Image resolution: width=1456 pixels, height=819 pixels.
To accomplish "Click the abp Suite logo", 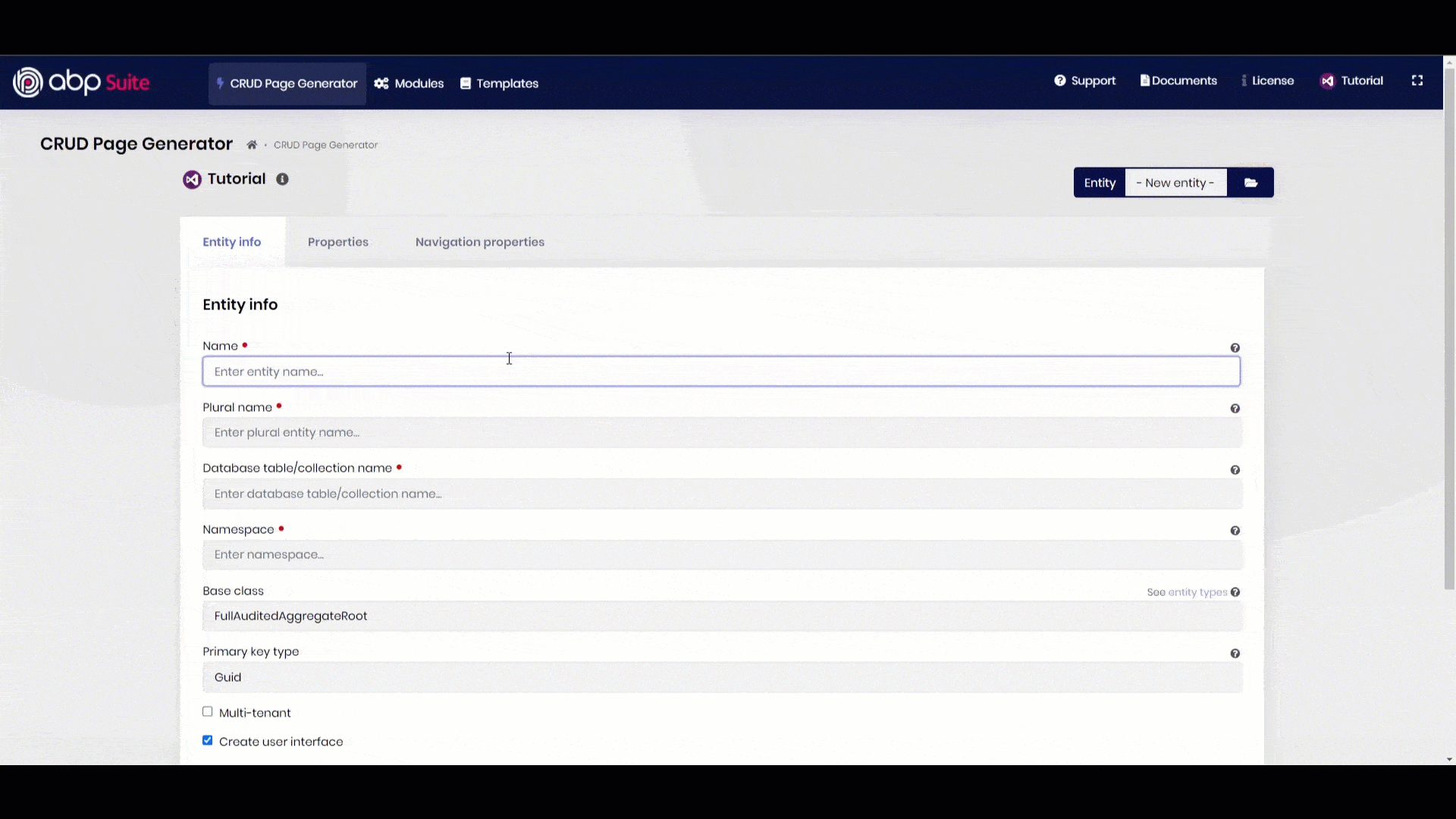I will coord(81,82).
